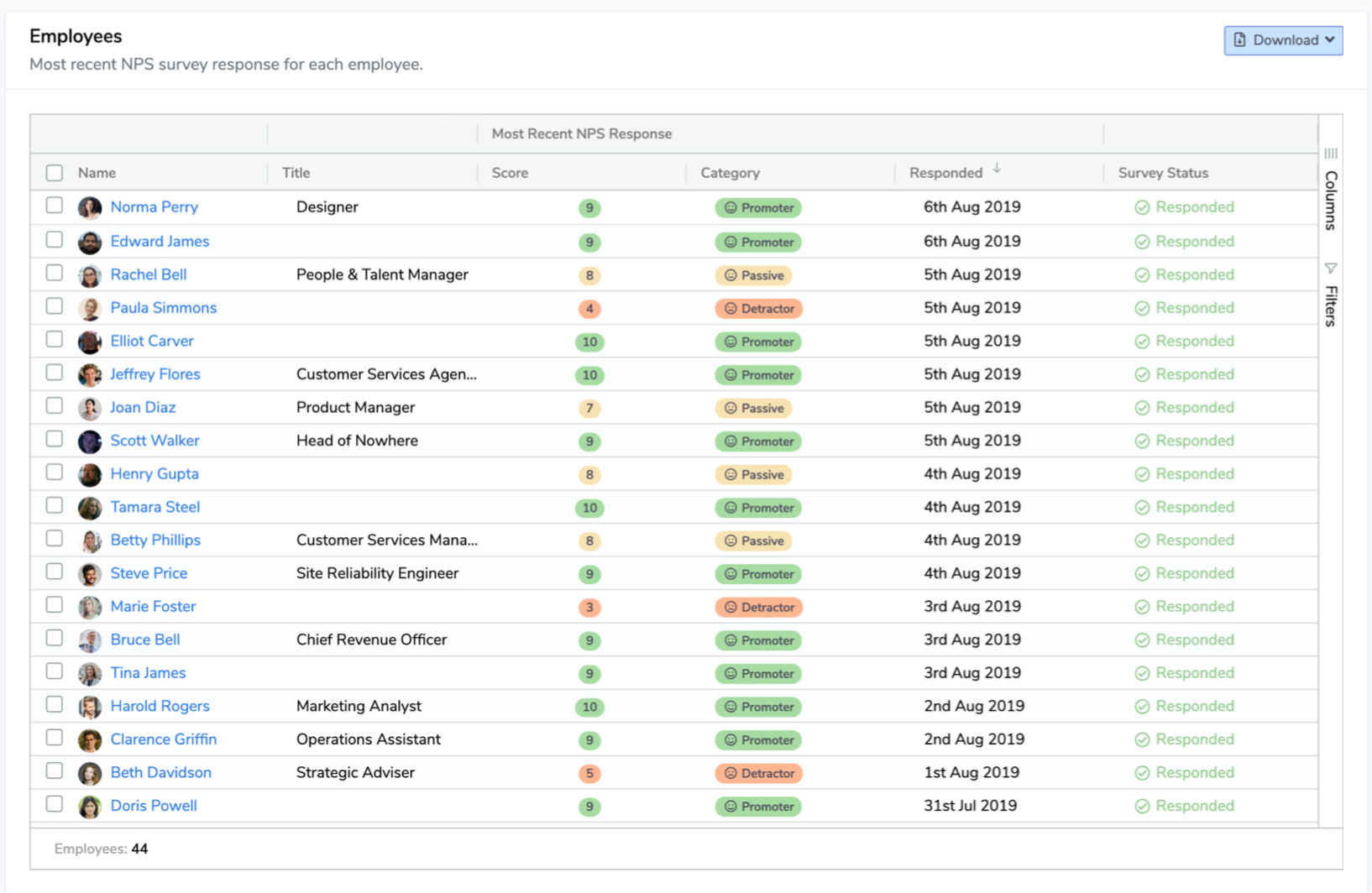1372x893 pixels.
Task: Select the checkbox next to Marie Foster
Action: (x=55, y=605)
